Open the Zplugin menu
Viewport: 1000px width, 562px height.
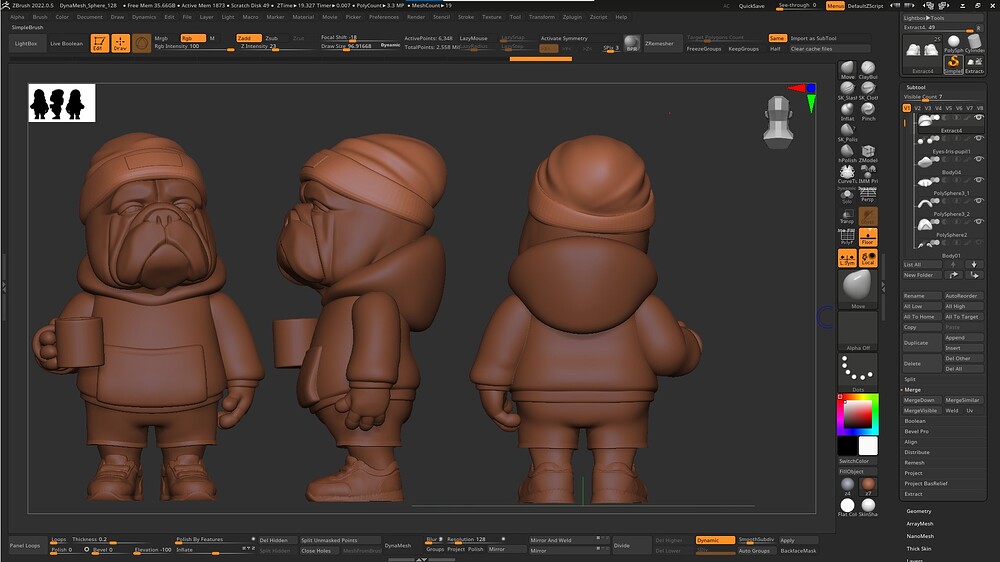coord(572,17)
